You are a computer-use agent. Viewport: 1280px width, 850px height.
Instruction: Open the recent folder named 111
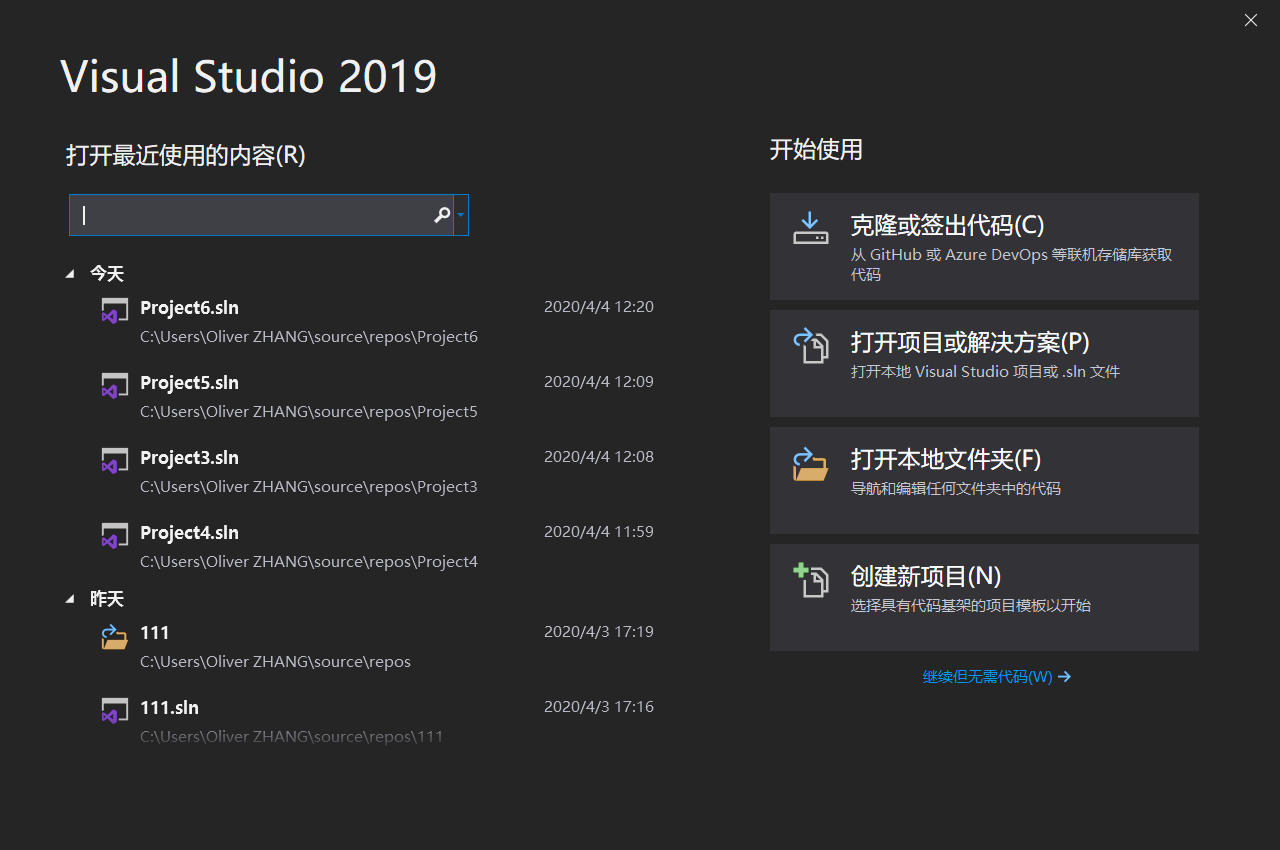point(155,633)
